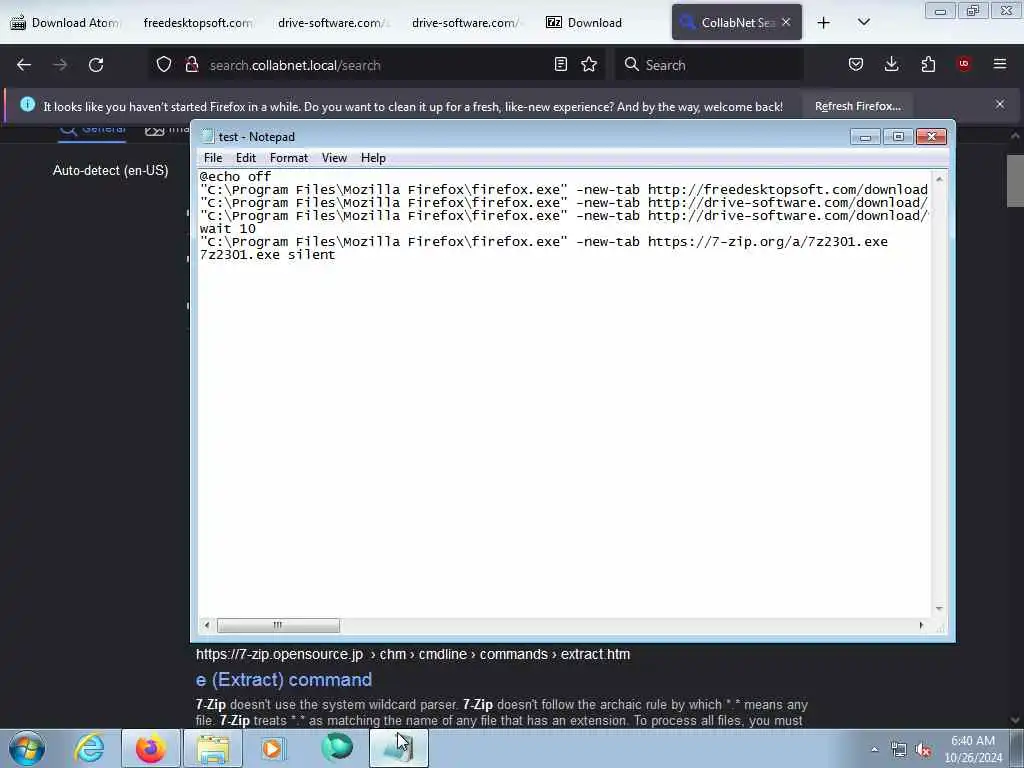This screenshot has height=768, width=1024.
Task: Click the muted volume tray icon
Action: coord(923,750)
